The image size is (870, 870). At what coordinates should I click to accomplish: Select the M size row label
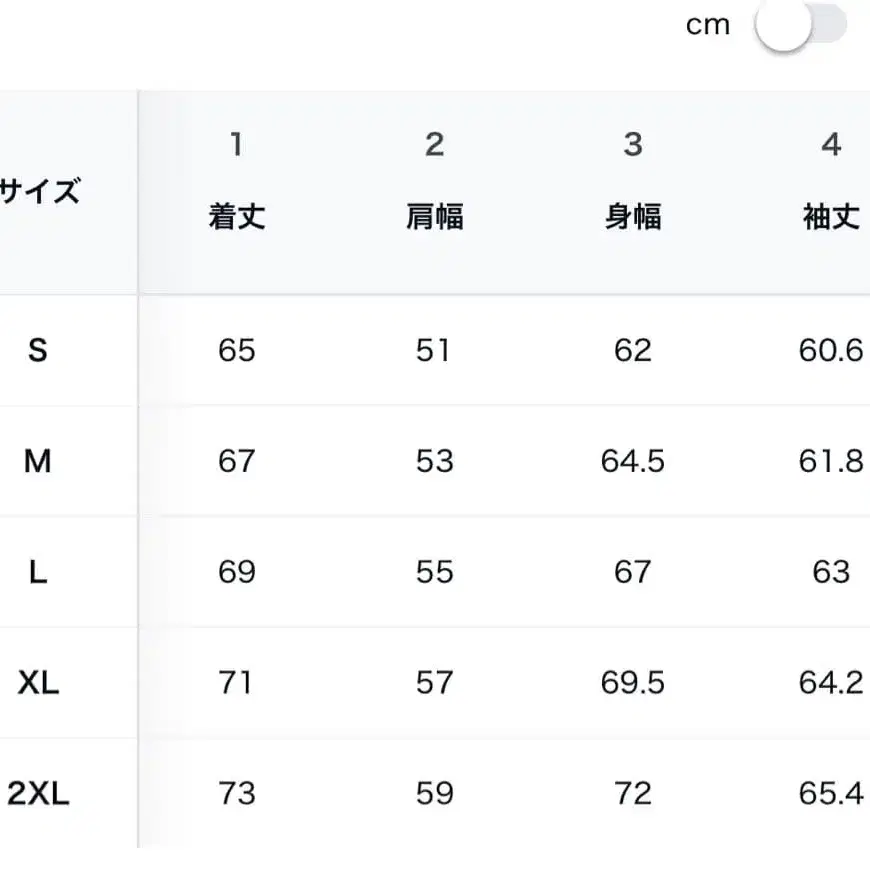pos(38,461)
